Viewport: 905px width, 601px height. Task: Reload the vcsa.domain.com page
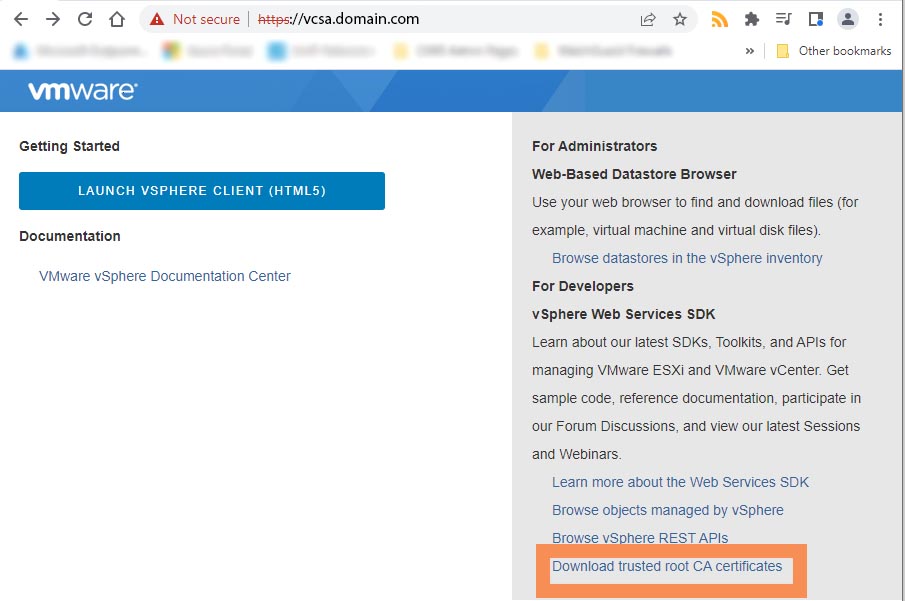(x=85, y=19)
